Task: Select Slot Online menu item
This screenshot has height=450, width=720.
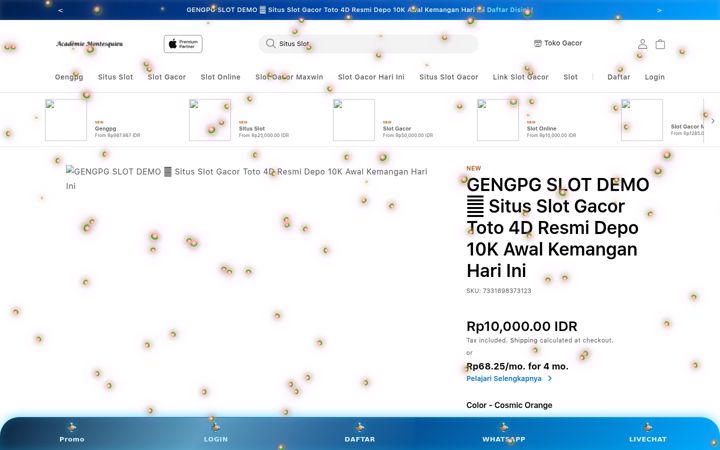Action: [220, 77]
